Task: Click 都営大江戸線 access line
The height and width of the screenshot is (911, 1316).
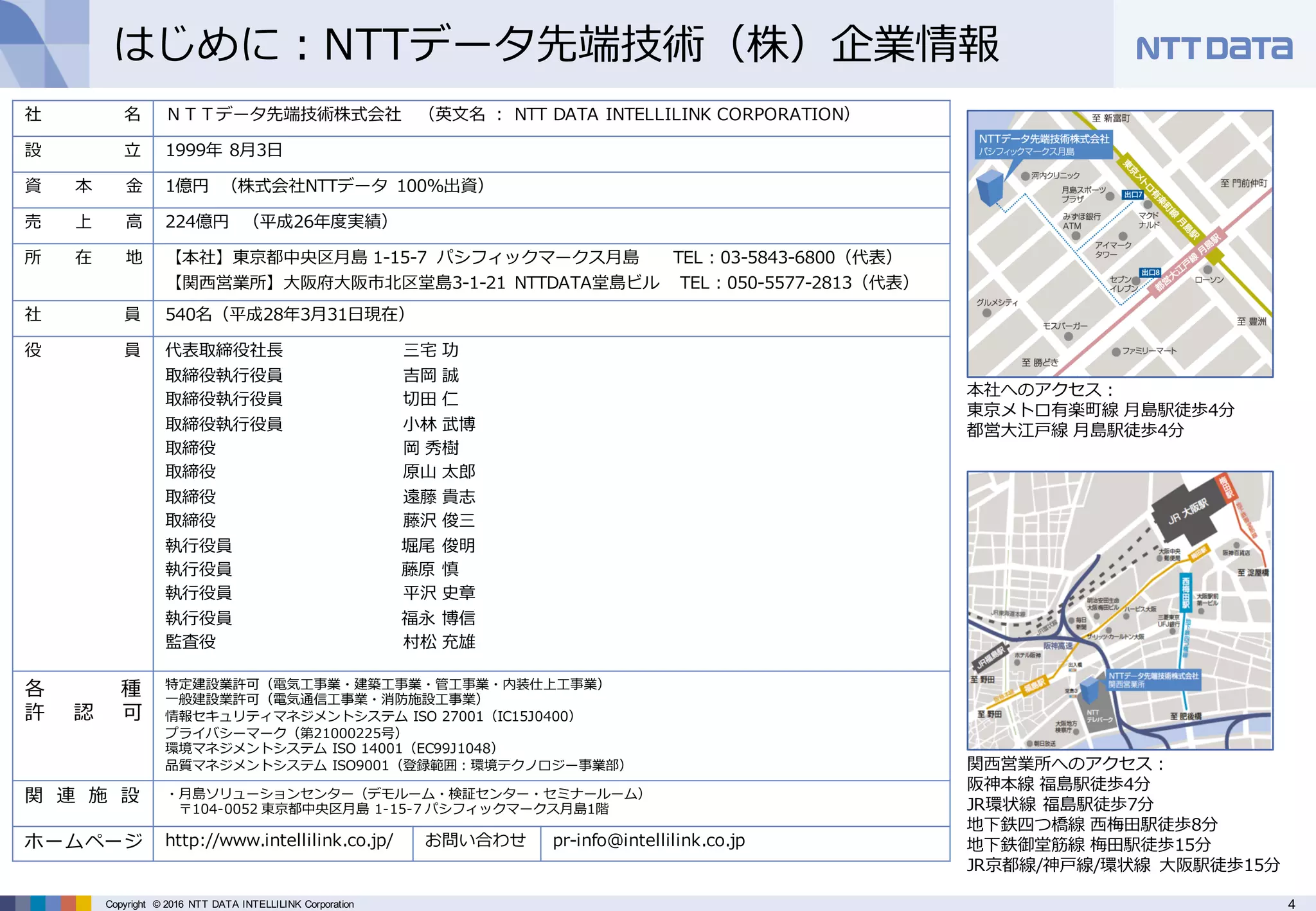Action: pos(1075,430)
